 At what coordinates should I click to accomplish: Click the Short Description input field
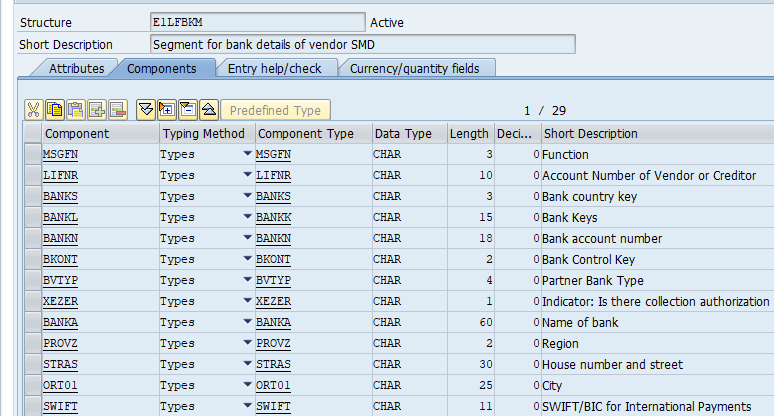(x=362, y=44)
